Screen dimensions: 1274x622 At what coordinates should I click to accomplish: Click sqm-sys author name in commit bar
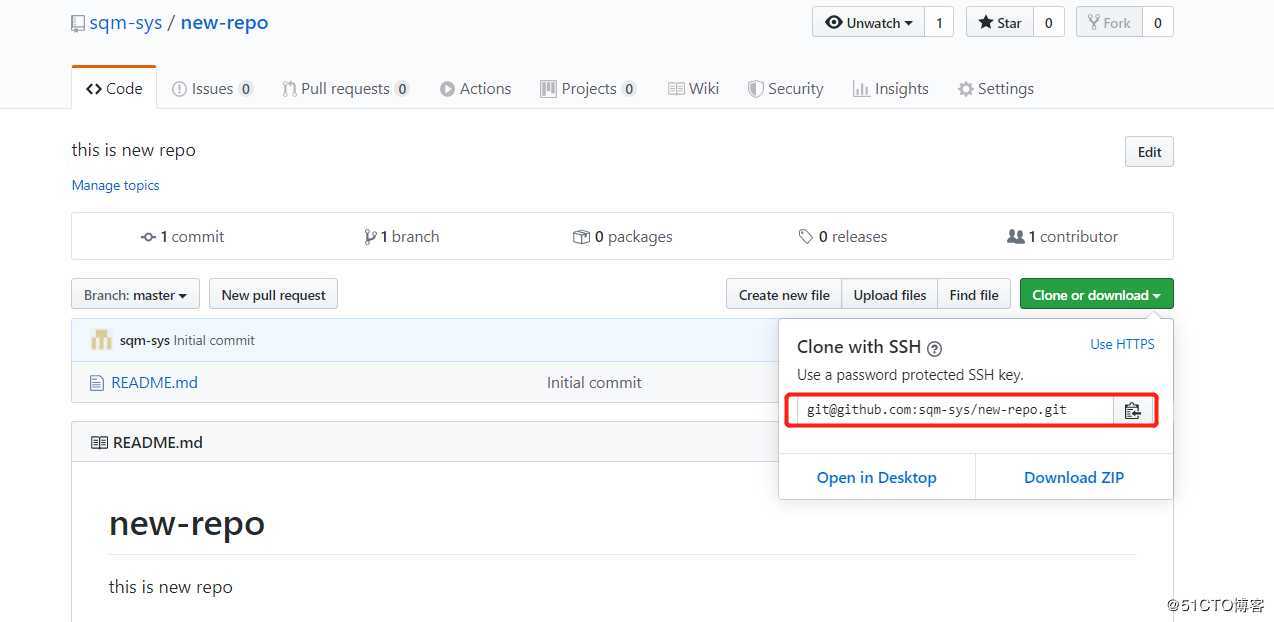click(x=145, y=340)
